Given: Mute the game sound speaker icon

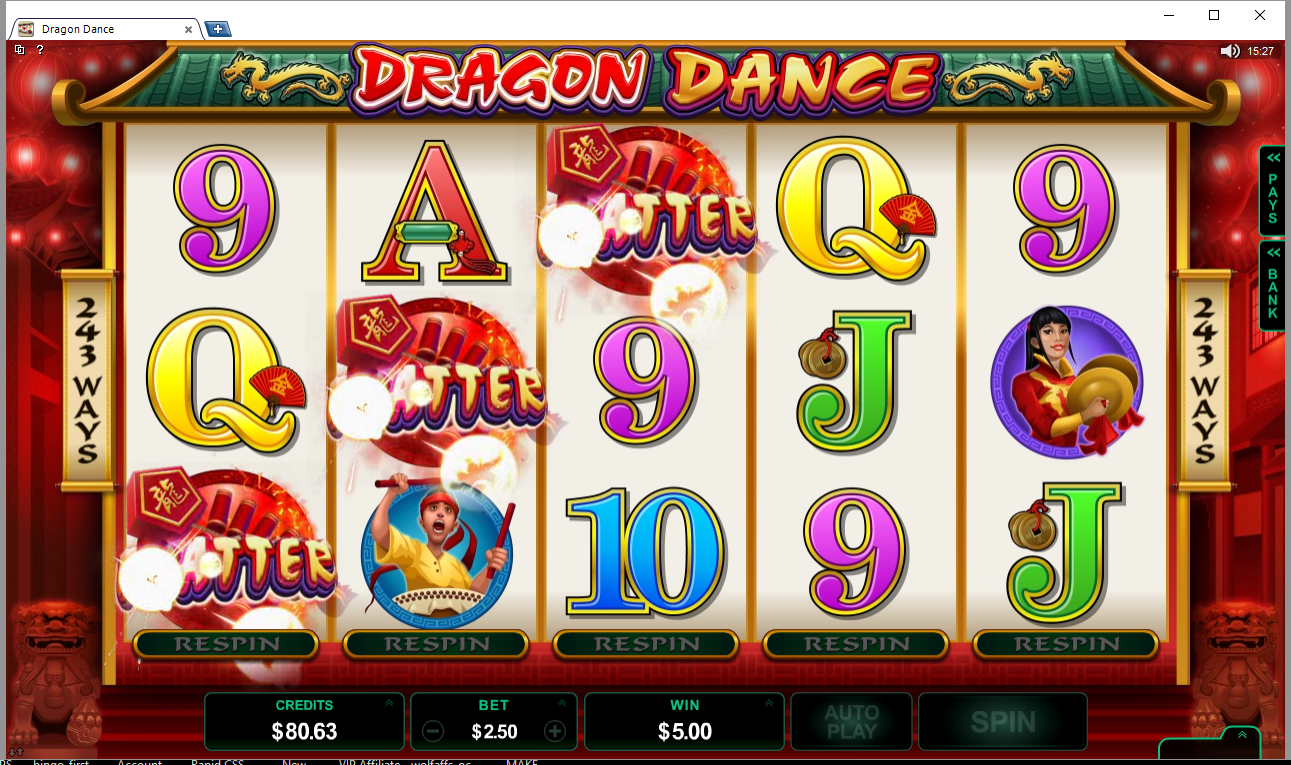Looking at the screenshot, I should point(1229,51).
